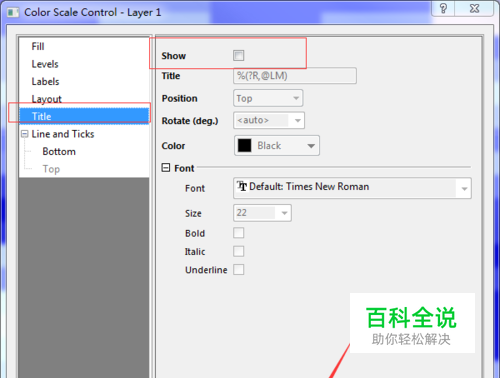
Task: Open the Color dropdown showing Black
Action: (277, 145)
